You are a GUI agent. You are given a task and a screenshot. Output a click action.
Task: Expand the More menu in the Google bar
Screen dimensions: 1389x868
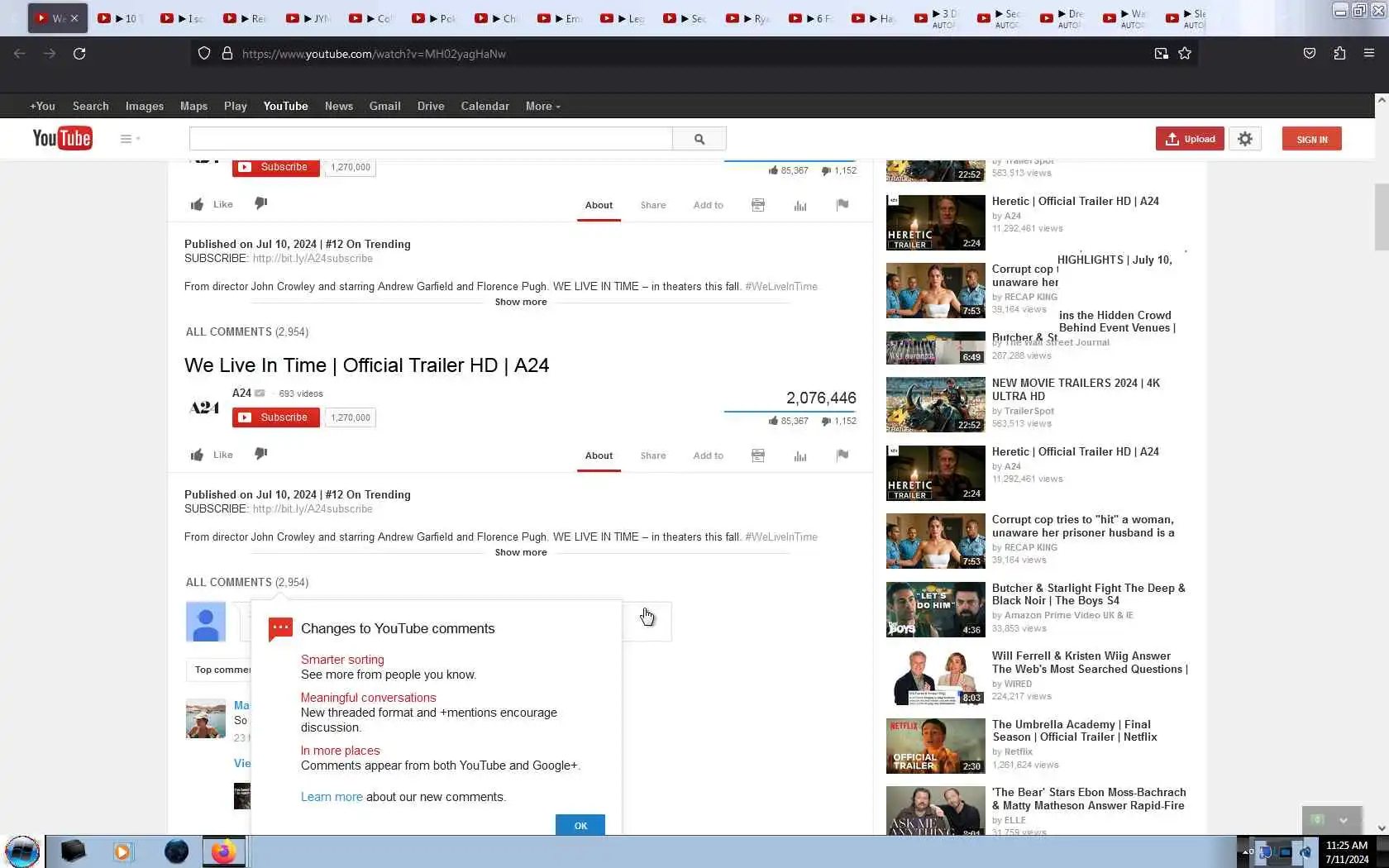point(543,106)
